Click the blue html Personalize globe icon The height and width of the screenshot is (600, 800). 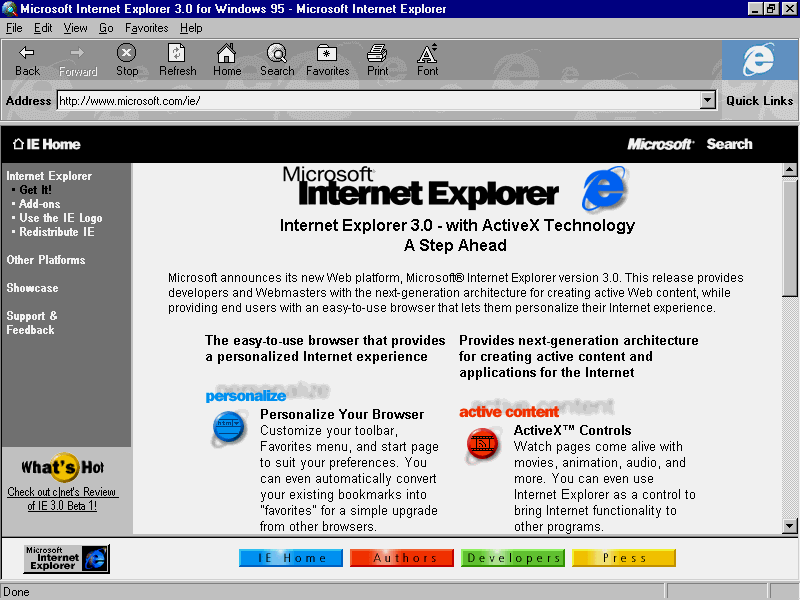pyautogui.click(x=229, y=428)
